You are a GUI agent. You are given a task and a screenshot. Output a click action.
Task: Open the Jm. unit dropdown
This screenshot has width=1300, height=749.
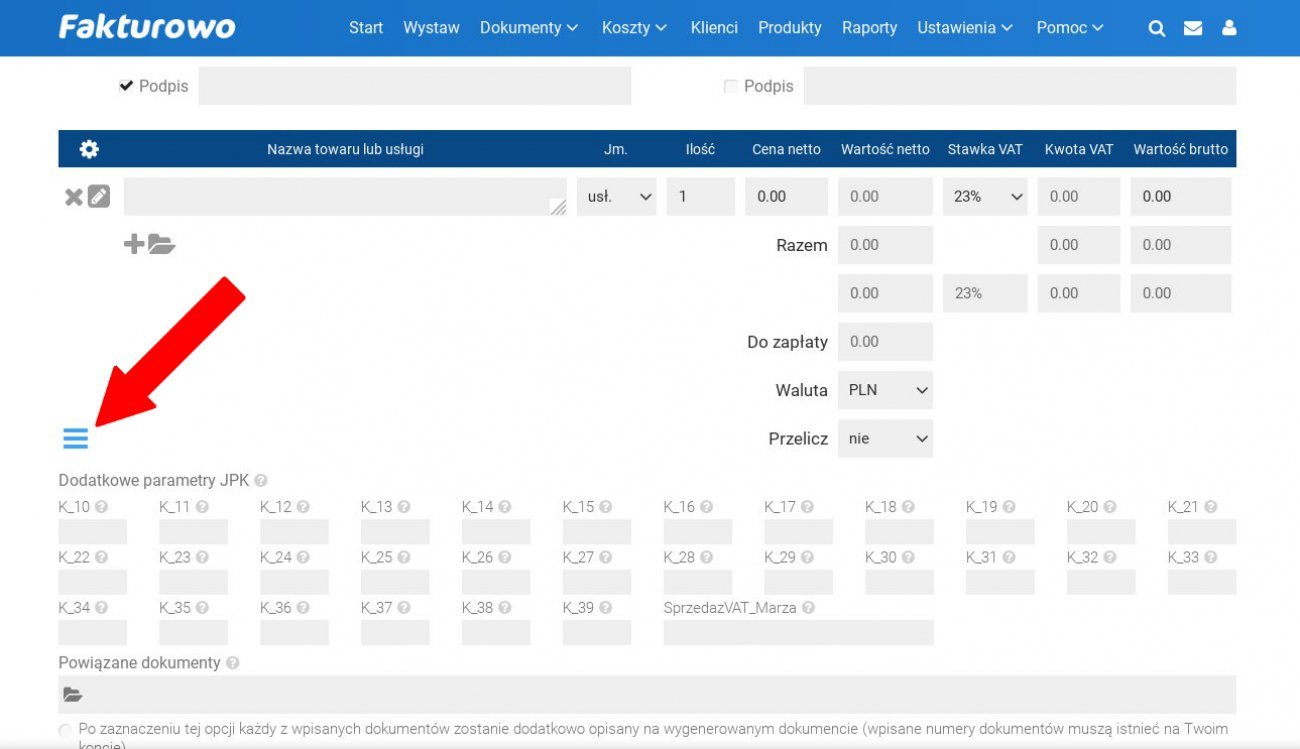point(616,197)
